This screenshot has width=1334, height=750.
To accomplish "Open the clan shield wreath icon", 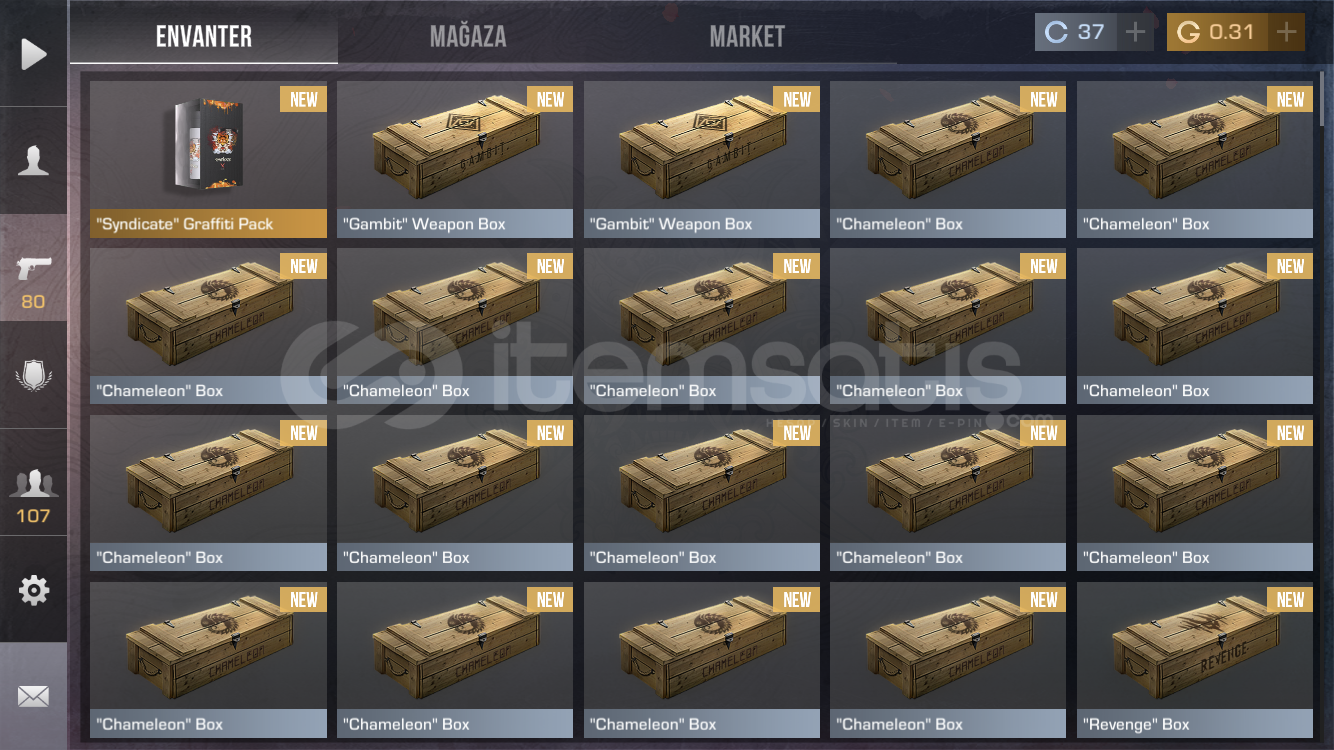I will (x=34, y=375).
